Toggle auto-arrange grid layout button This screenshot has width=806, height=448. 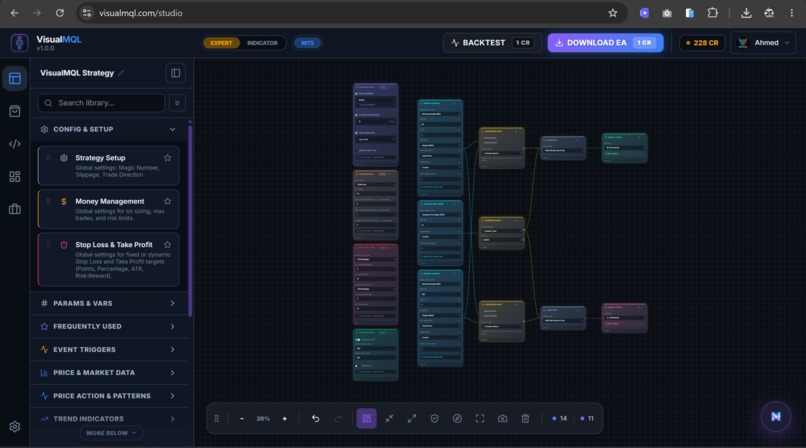367,419
